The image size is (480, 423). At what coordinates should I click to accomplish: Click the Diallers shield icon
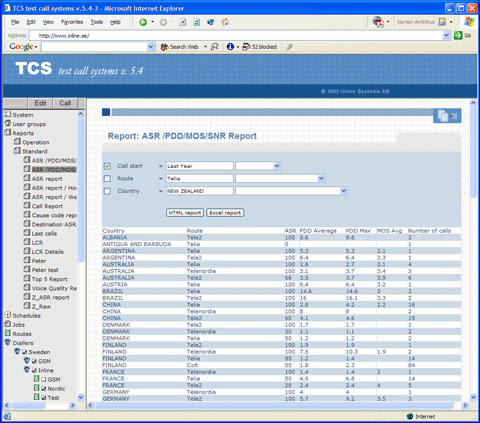pyautogui.click(x=8, y=342)
